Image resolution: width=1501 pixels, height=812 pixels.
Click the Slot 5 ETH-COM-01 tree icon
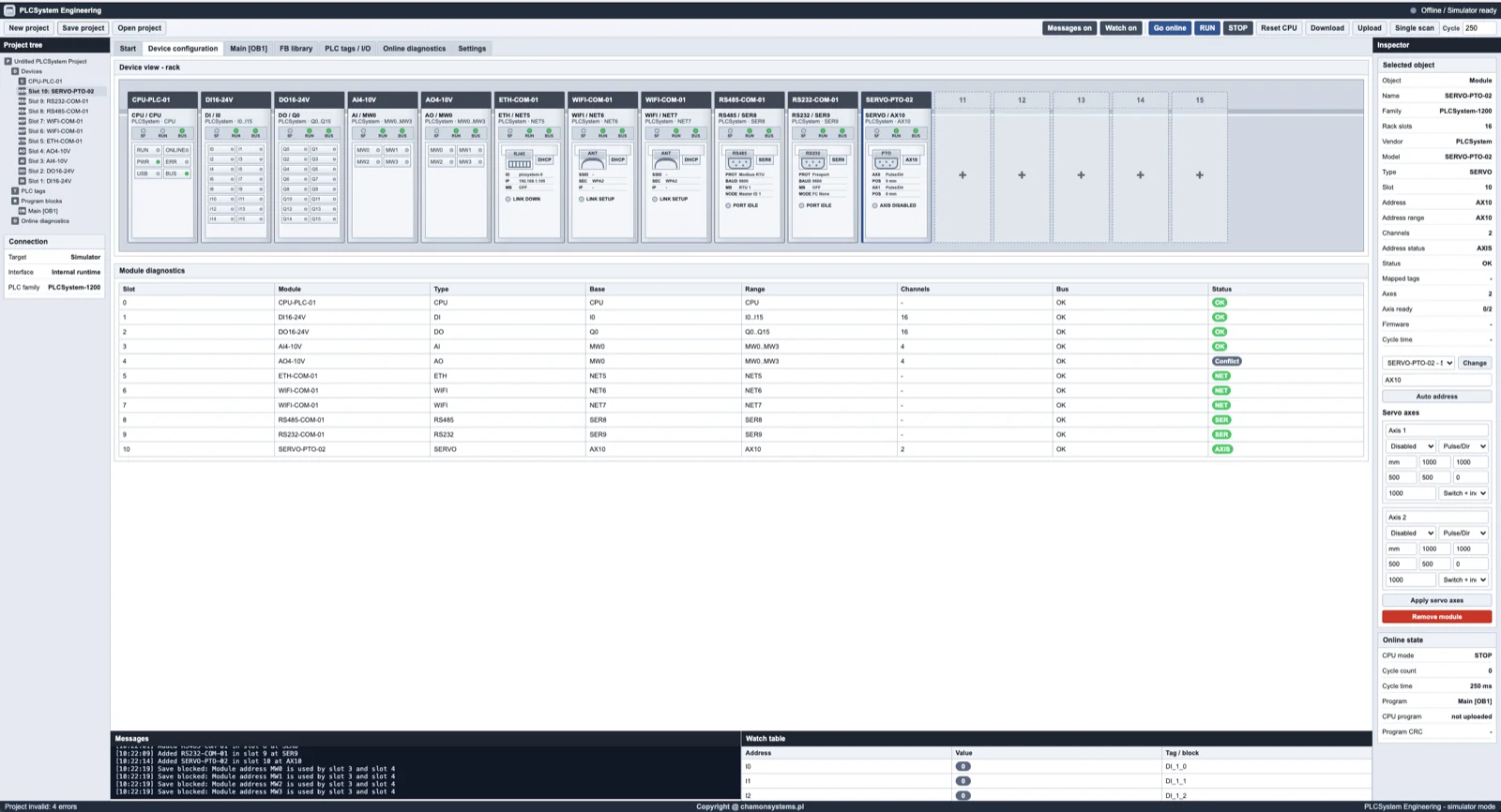23,141
